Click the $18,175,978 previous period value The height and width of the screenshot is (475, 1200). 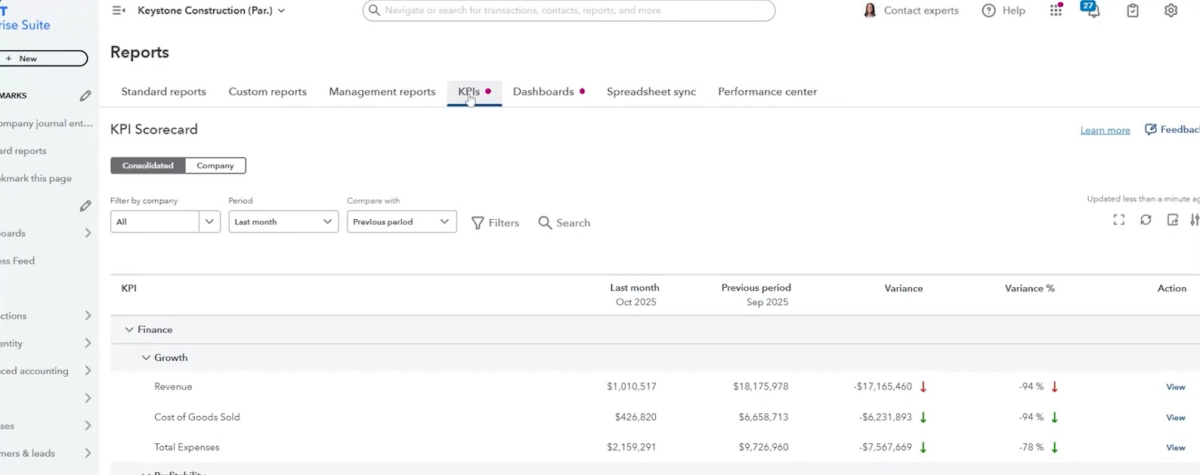(x=760, y=387)
